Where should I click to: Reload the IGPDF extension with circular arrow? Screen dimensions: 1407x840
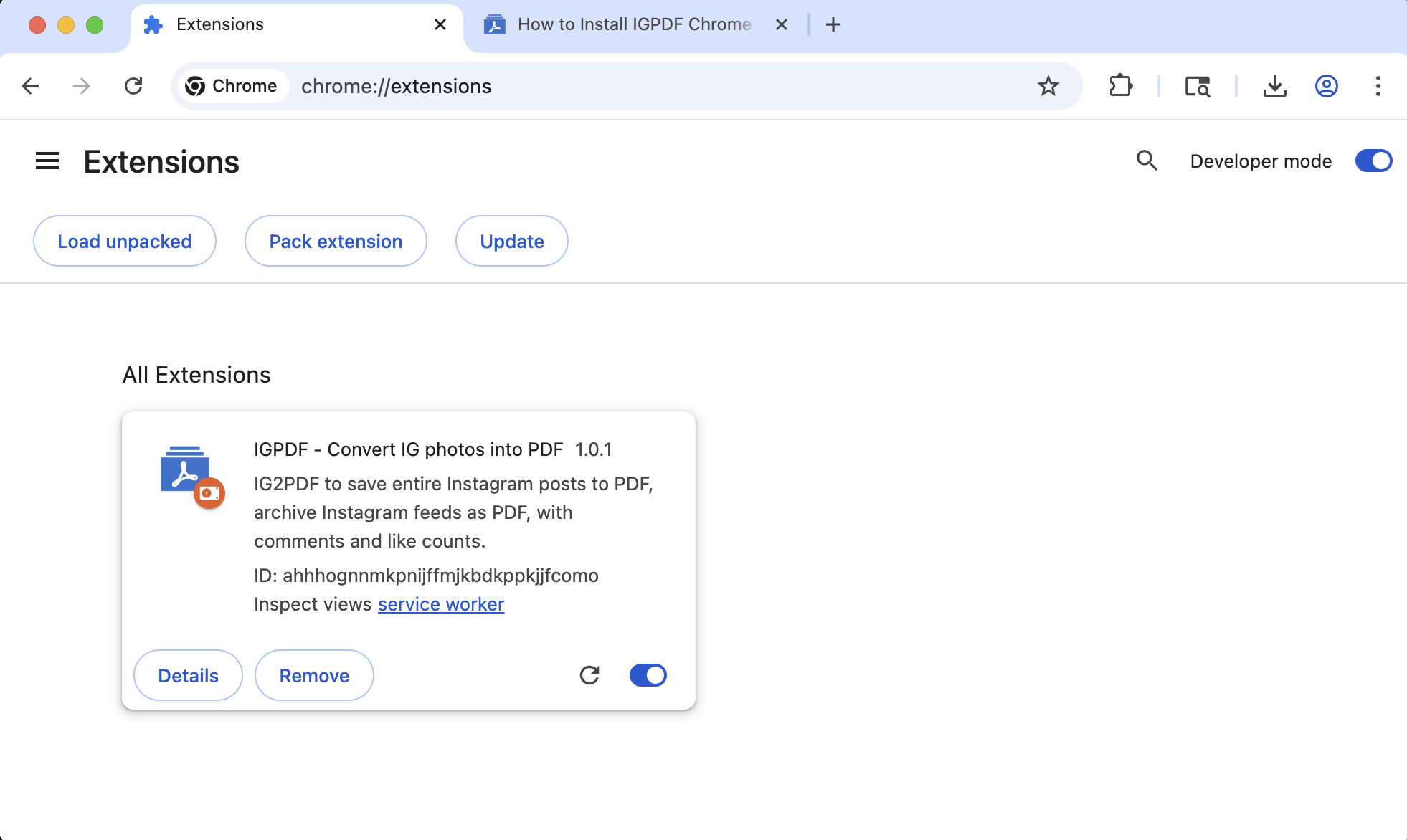[589, 675]
